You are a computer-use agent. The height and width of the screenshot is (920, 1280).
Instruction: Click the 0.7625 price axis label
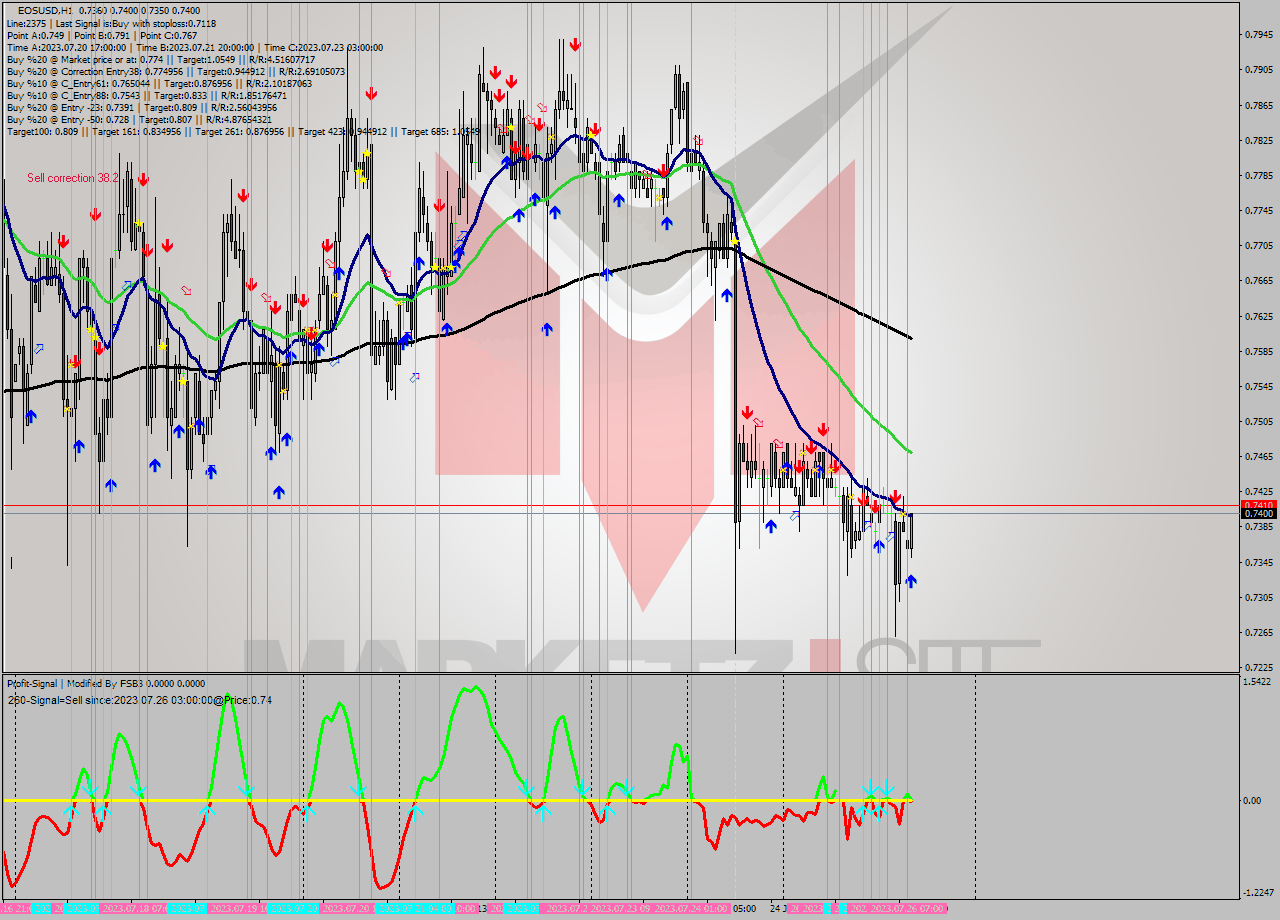pos(1258,316)
